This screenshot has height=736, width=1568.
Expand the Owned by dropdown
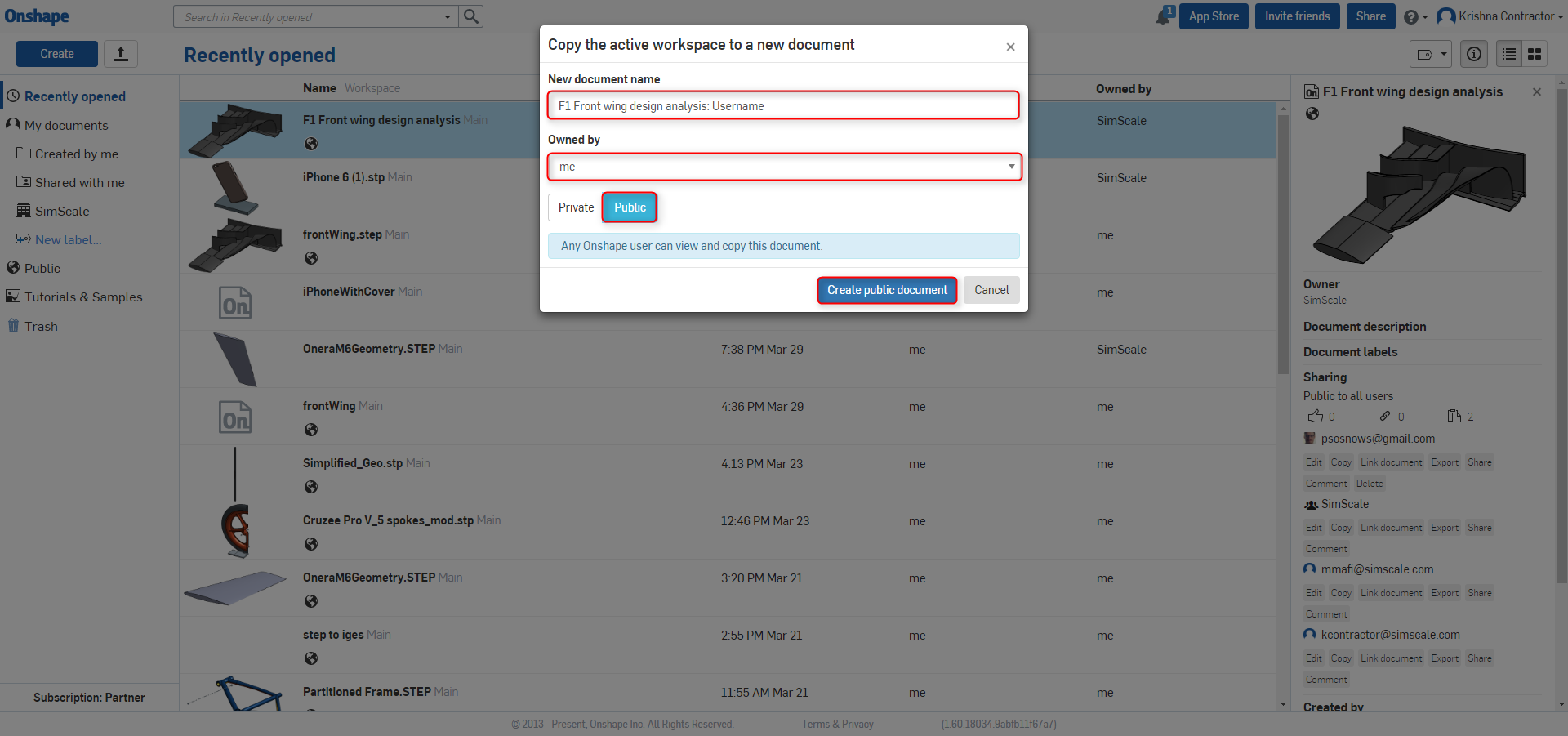pyautogui.click(x=784, y=167)
